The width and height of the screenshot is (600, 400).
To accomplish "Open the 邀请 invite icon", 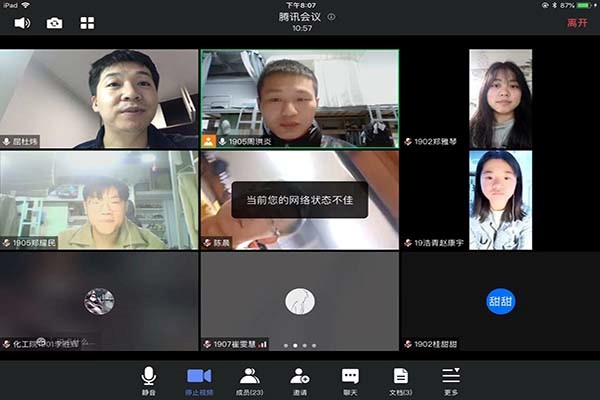I will click(x=299, y=379).
